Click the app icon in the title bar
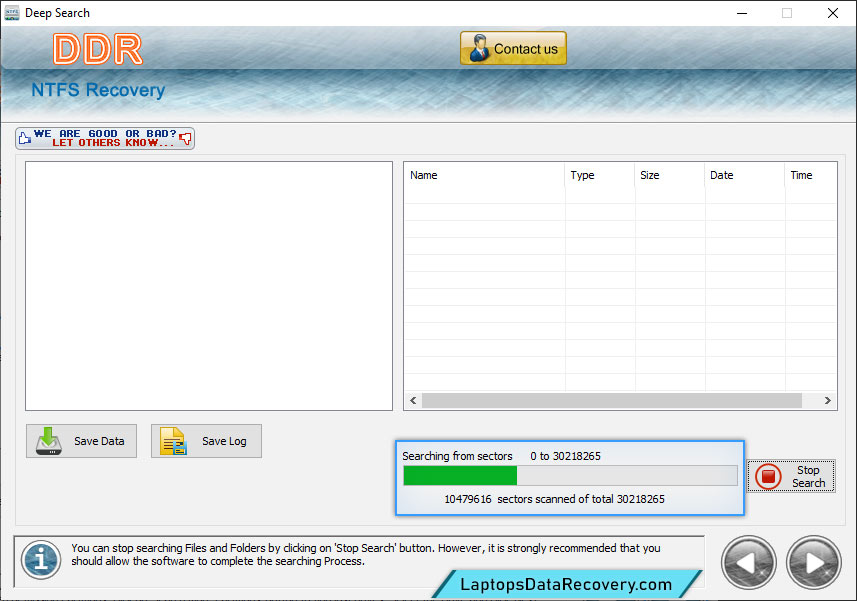 (11, 13)
